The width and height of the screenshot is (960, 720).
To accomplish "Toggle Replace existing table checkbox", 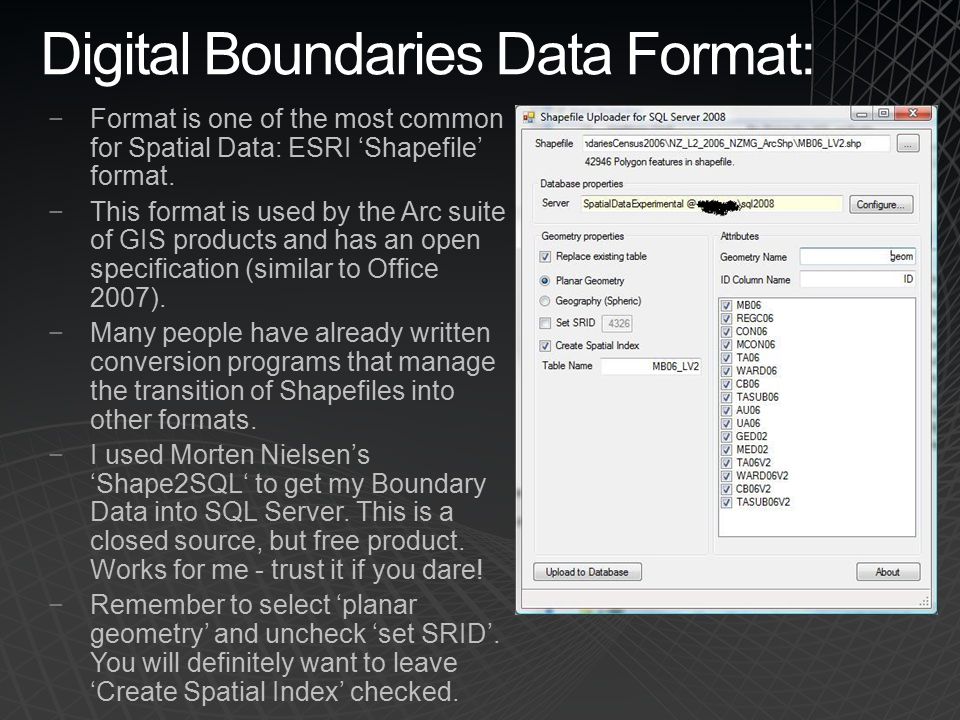I will pos(545,257).
